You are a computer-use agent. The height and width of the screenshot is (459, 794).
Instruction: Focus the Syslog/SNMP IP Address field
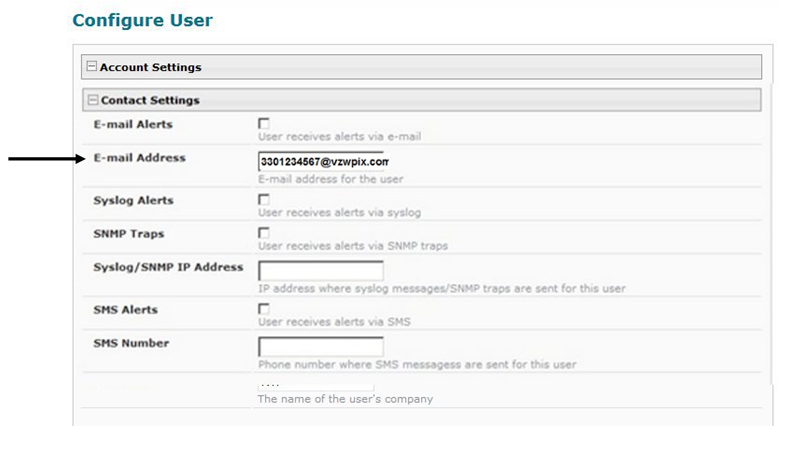pyautogui.click(x=321, y=271)
